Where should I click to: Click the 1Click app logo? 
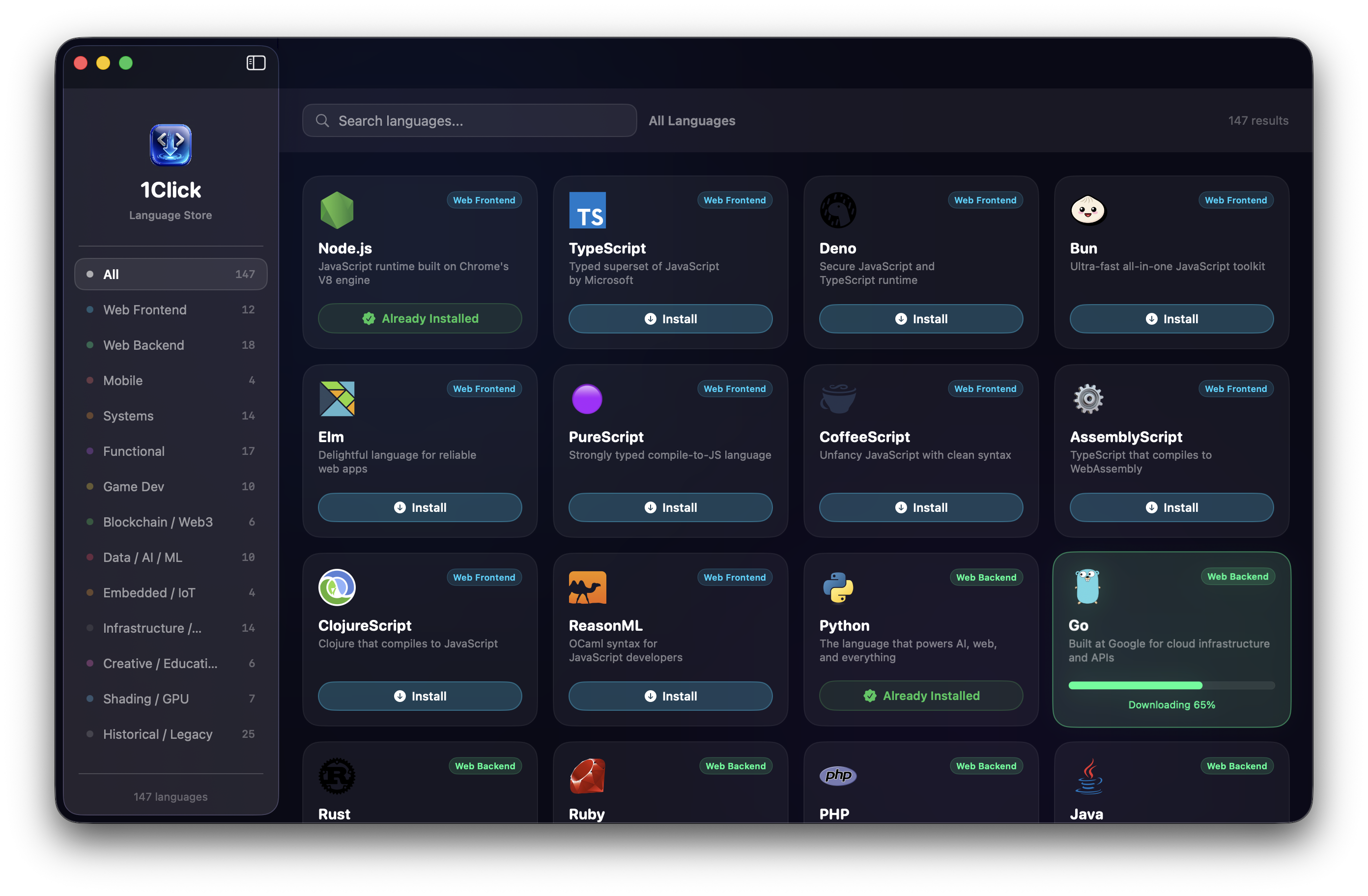tap(171, 145)
